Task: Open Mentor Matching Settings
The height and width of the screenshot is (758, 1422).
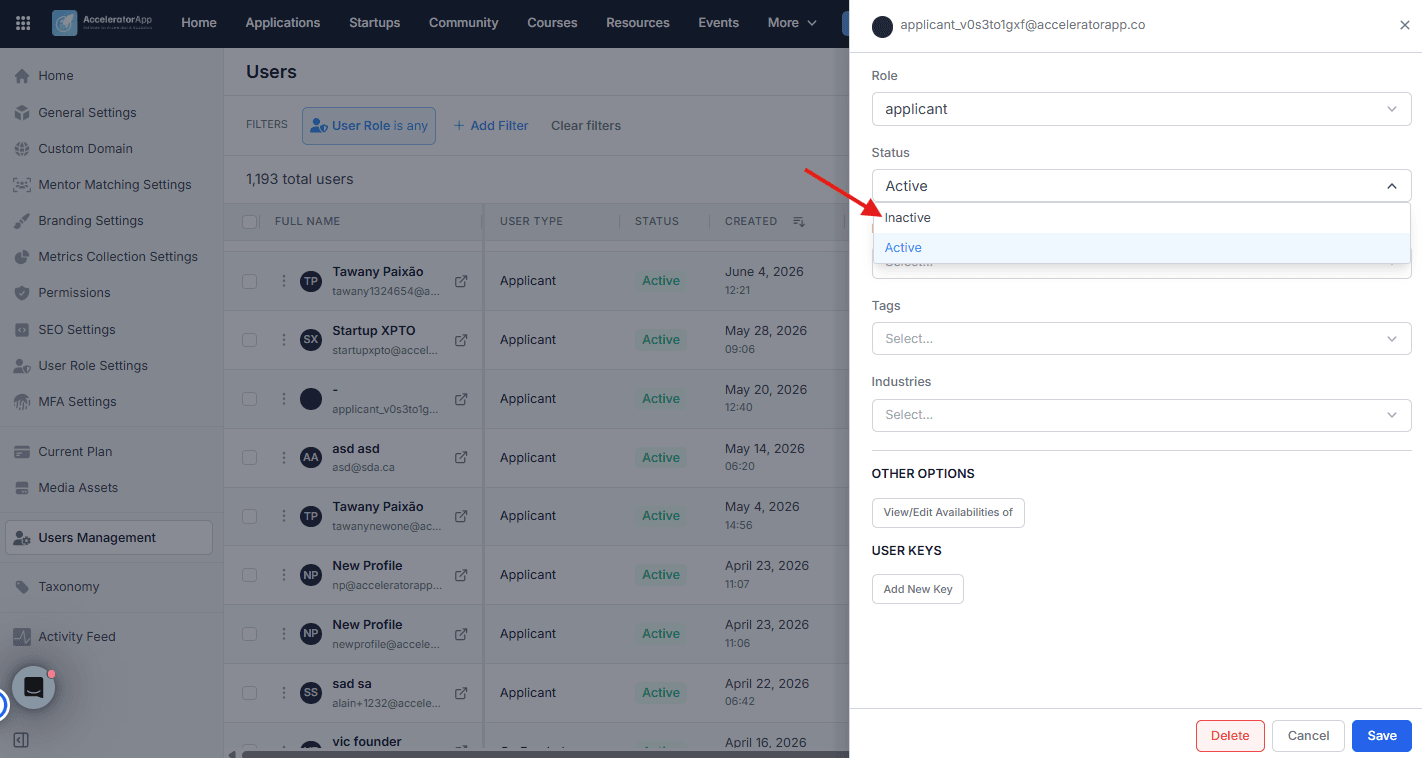Action: pyautogui.click(x=114, y=185)
